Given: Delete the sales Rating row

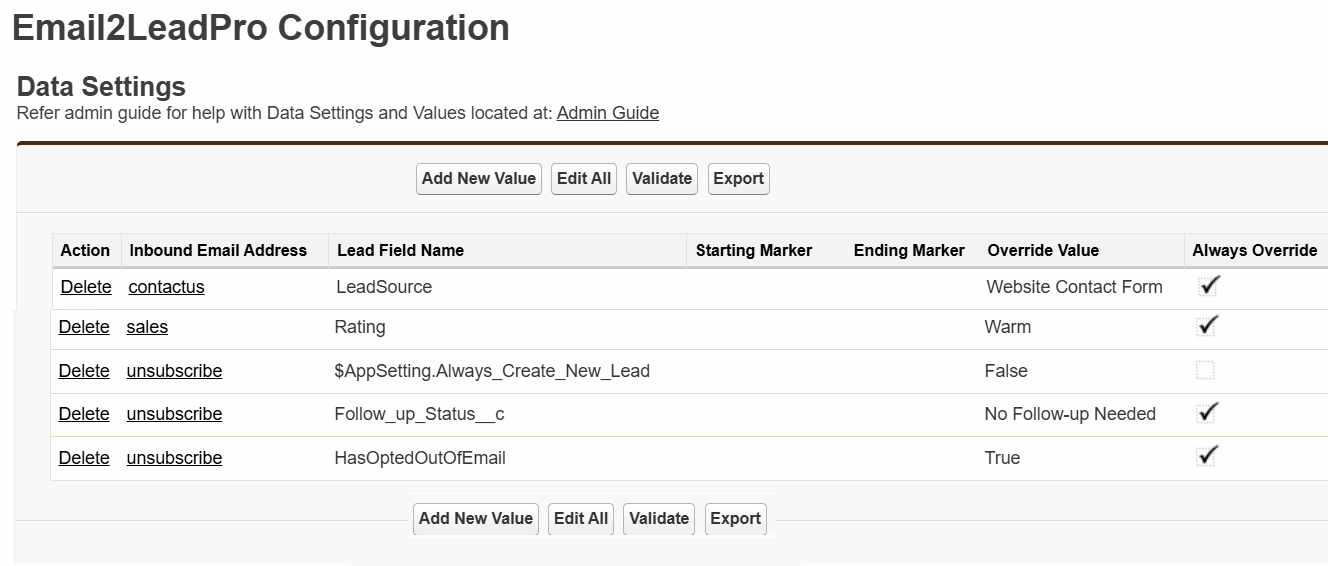Looking at the screenshot, I should [84, 327].
